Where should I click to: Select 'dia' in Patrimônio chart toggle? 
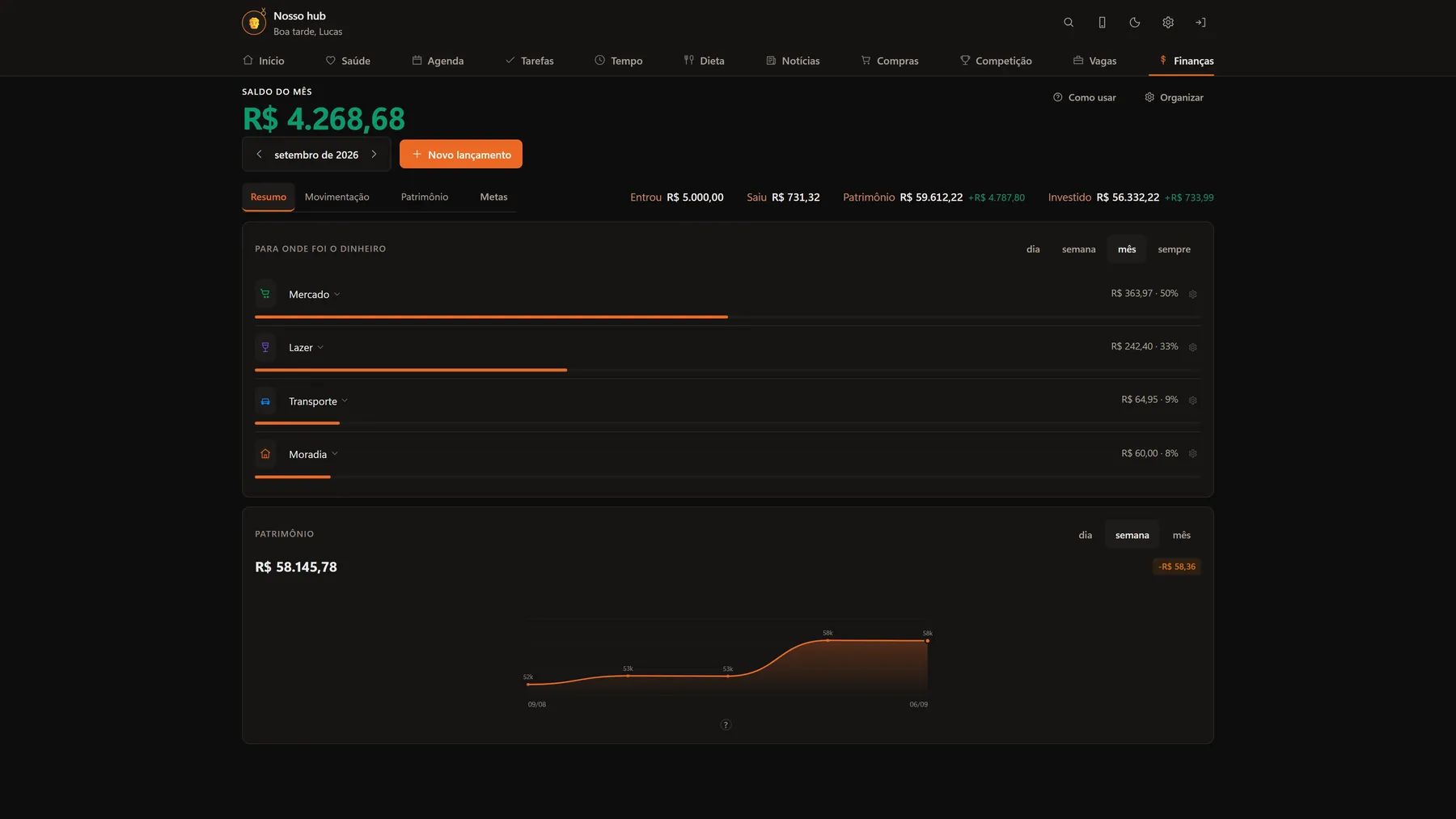(1085, 535)
